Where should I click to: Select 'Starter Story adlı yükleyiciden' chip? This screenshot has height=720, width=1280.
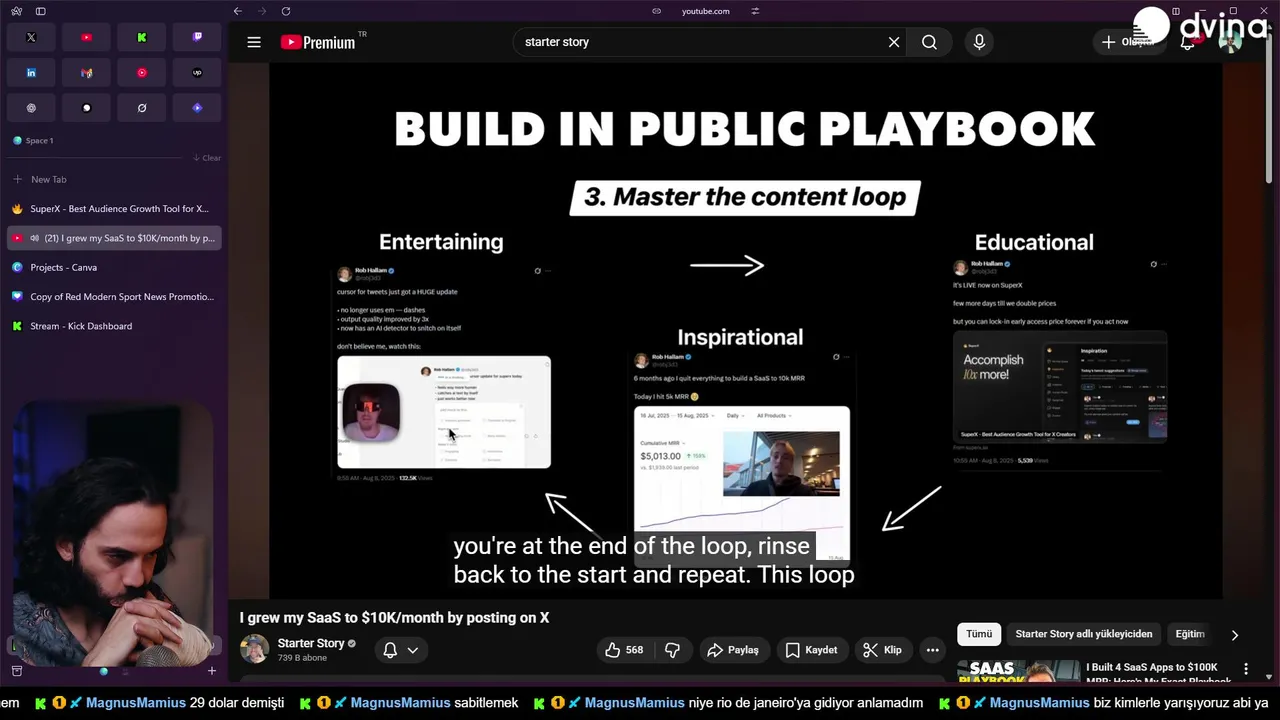(1083, 634)
